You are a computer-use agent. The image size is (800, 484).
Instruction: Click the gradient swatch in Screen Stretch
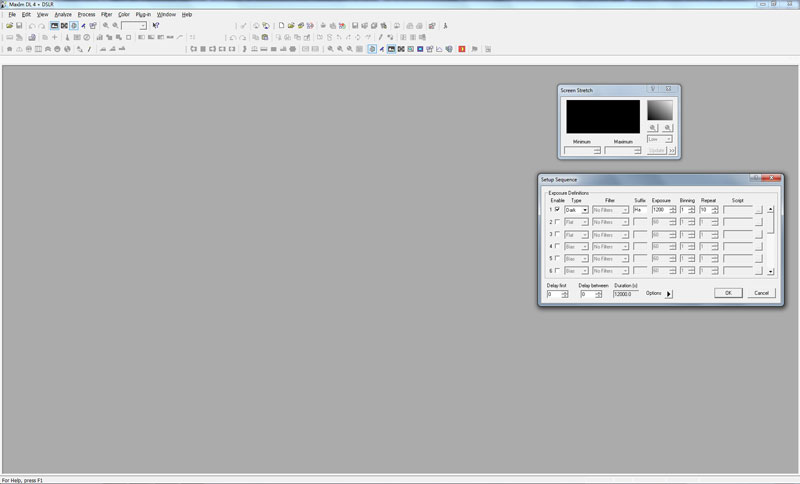[660, 110]
